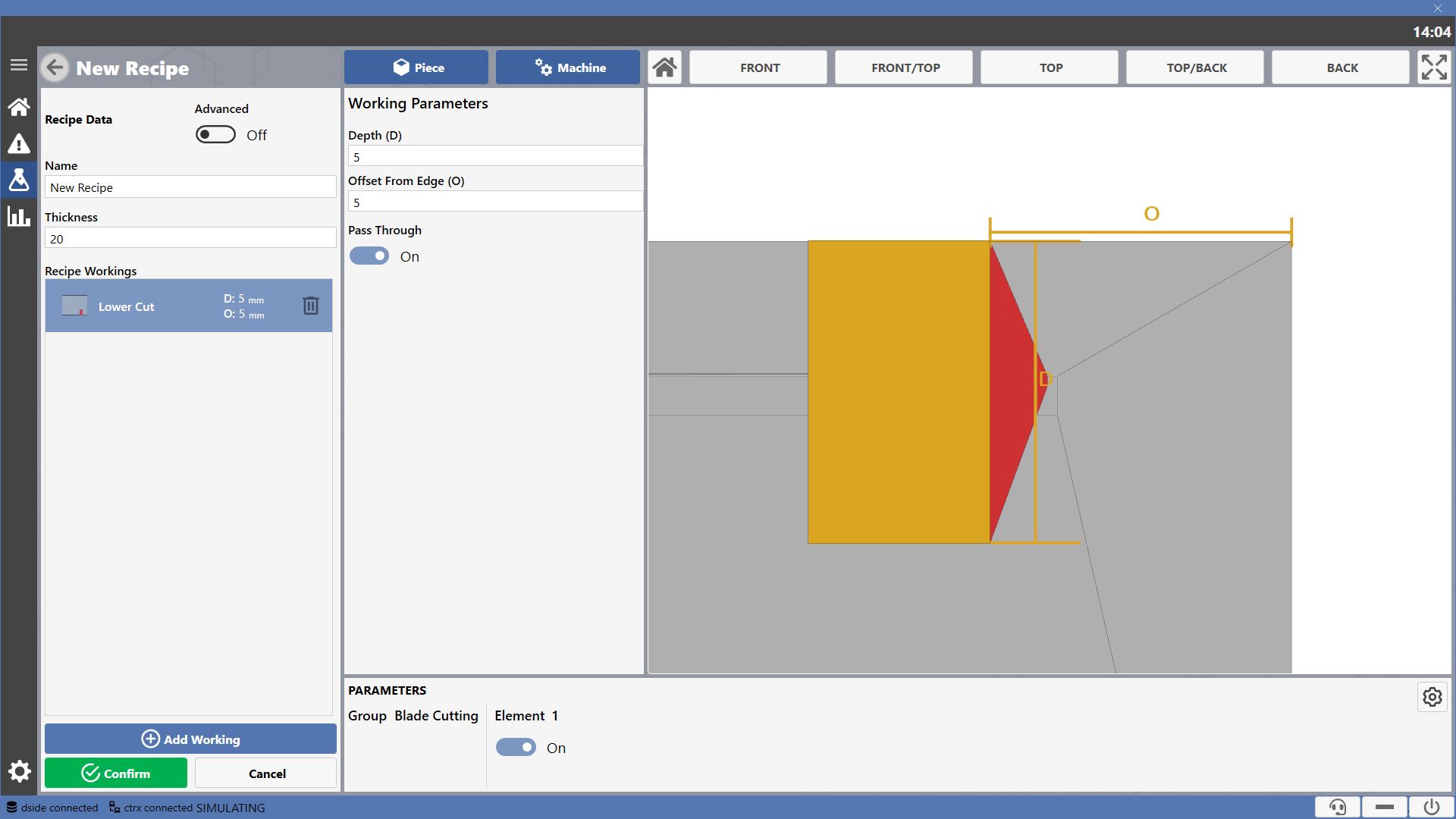Switch to the Piece tab

(416, 67)
